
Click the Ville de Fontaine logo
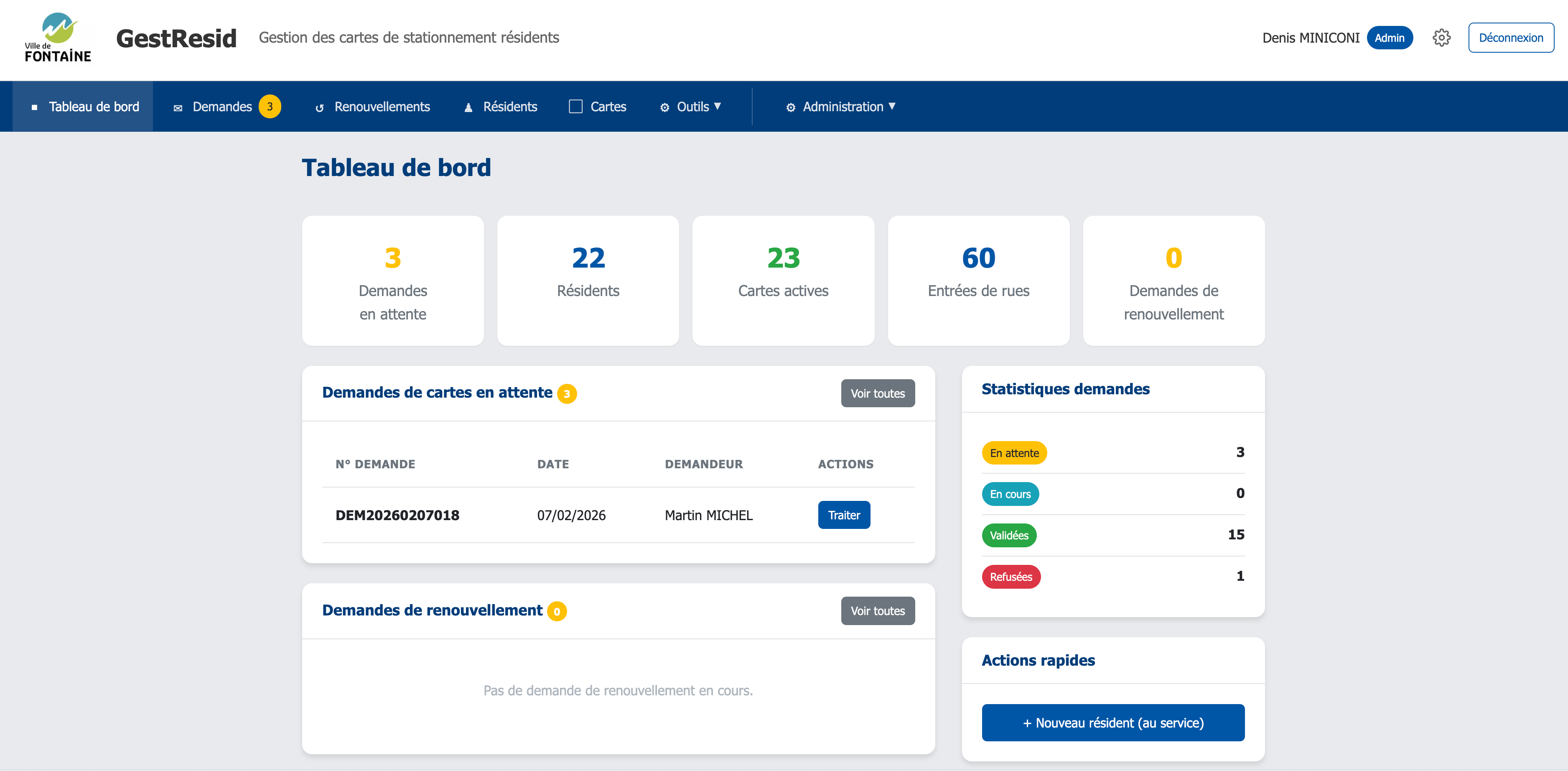click(x=58, y=38)
